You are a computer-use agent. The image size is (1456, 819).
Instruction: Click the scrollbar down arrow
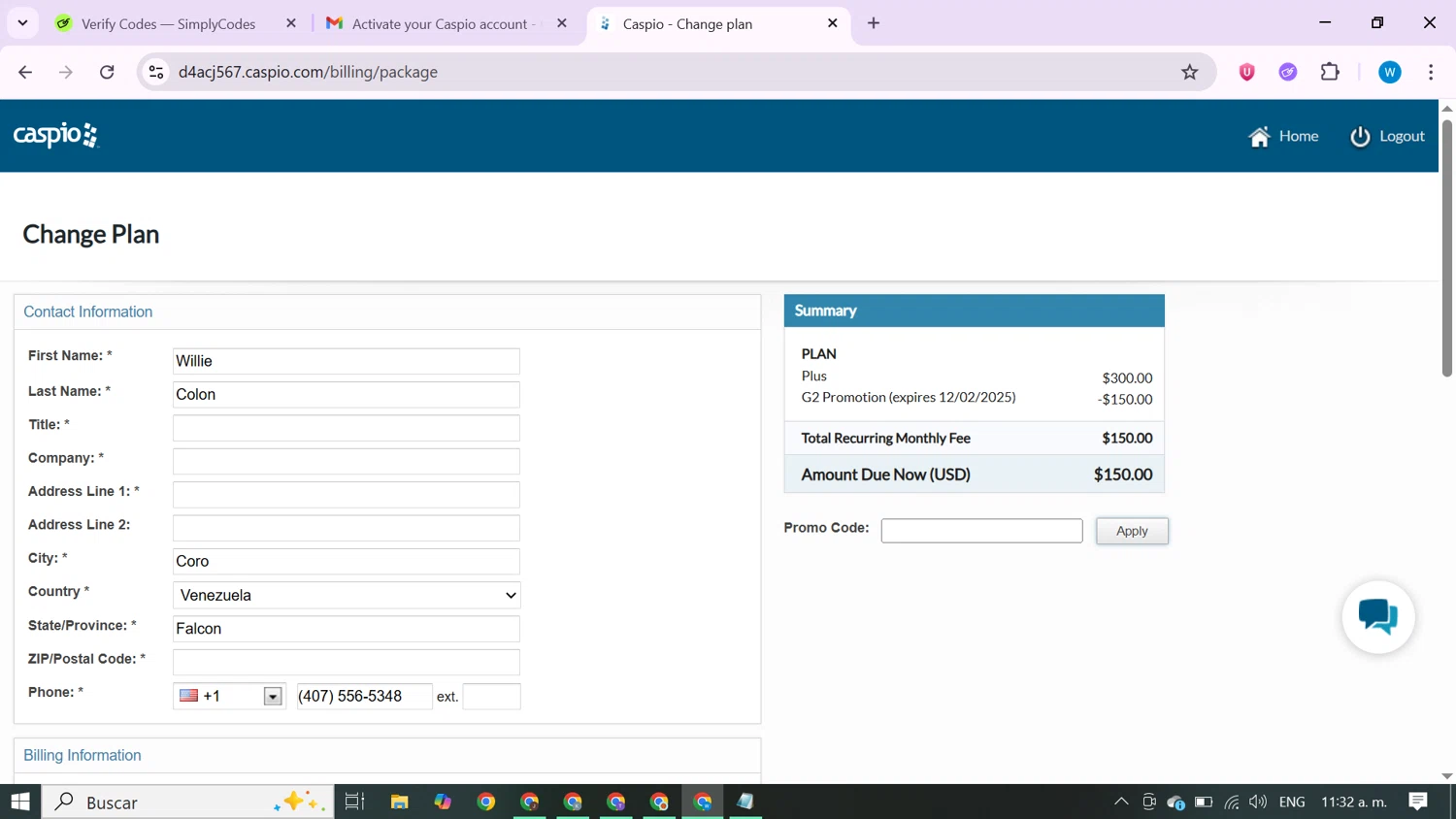[x=1447, y=776]
